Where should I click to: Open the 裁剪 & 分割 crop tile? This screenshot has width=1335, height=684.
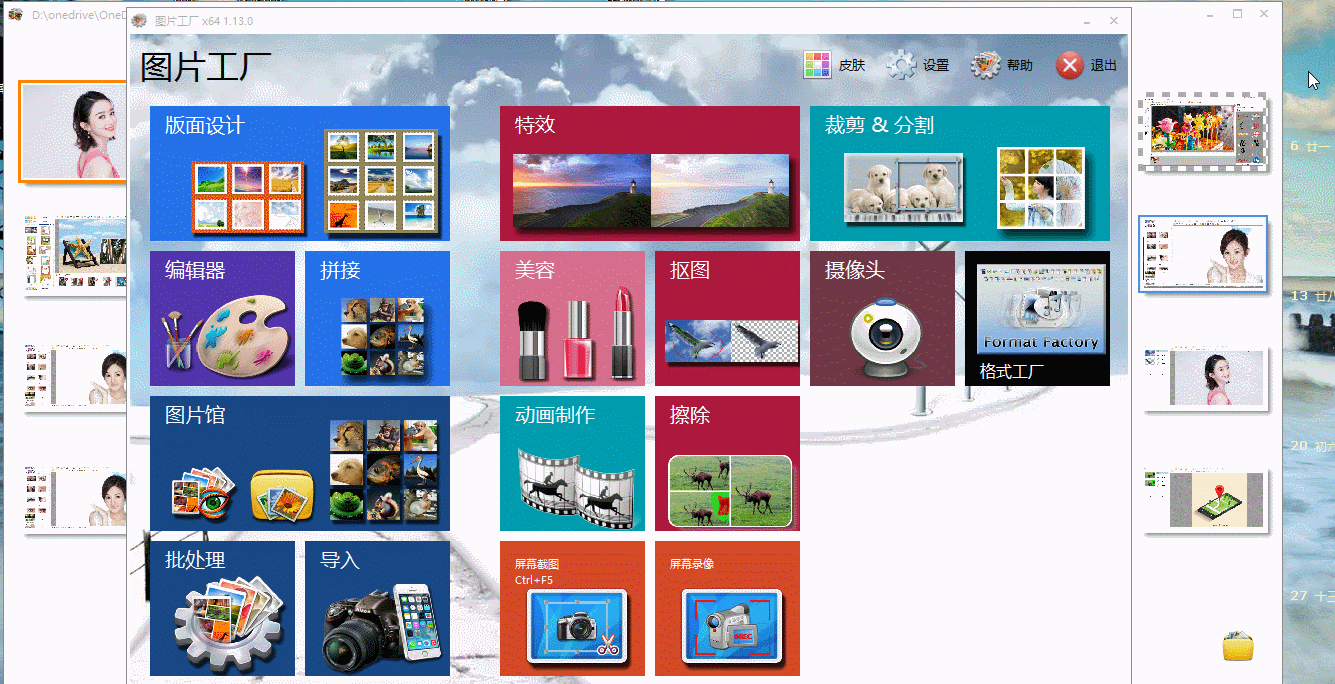click(x=959, y=173)
